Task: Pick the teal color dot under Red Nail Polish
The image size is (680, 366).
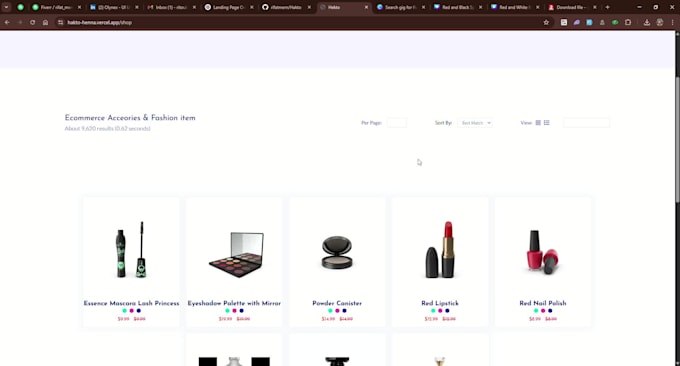Action: point(536,310)
